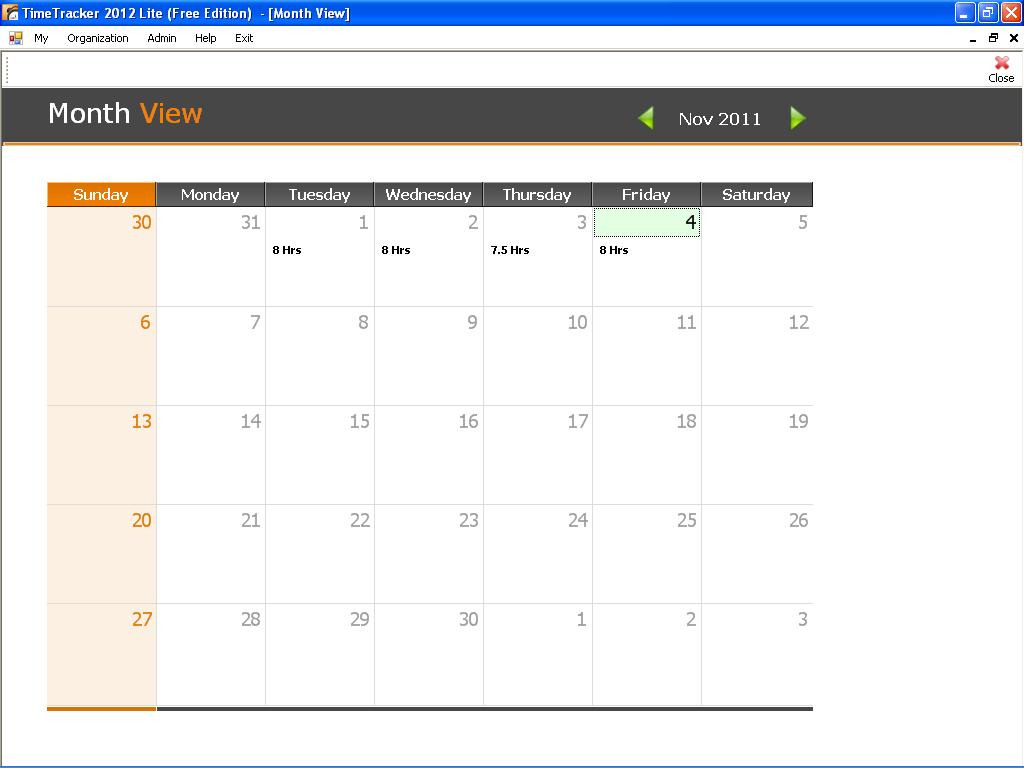Image resolution: width=1024 pixels, height=768 pixels.
Task: Click the red X Close toolbar icon
Action: [x=1001, y=69]
